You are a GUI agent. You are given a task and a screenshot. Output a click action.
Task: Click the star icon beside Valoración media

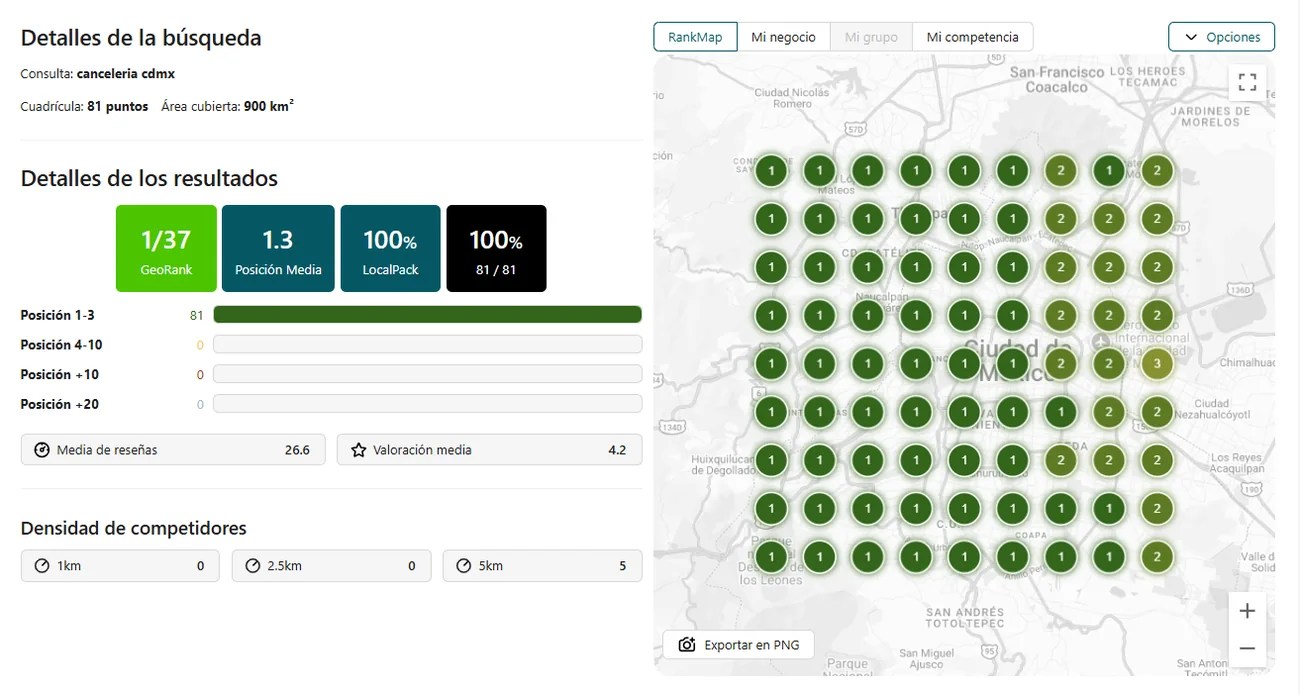point(358,450)
